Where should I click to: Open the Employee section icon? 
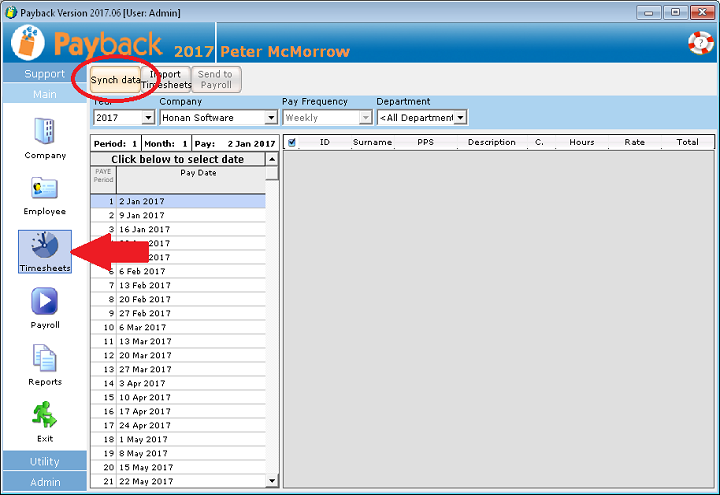(x=45, y=189)
